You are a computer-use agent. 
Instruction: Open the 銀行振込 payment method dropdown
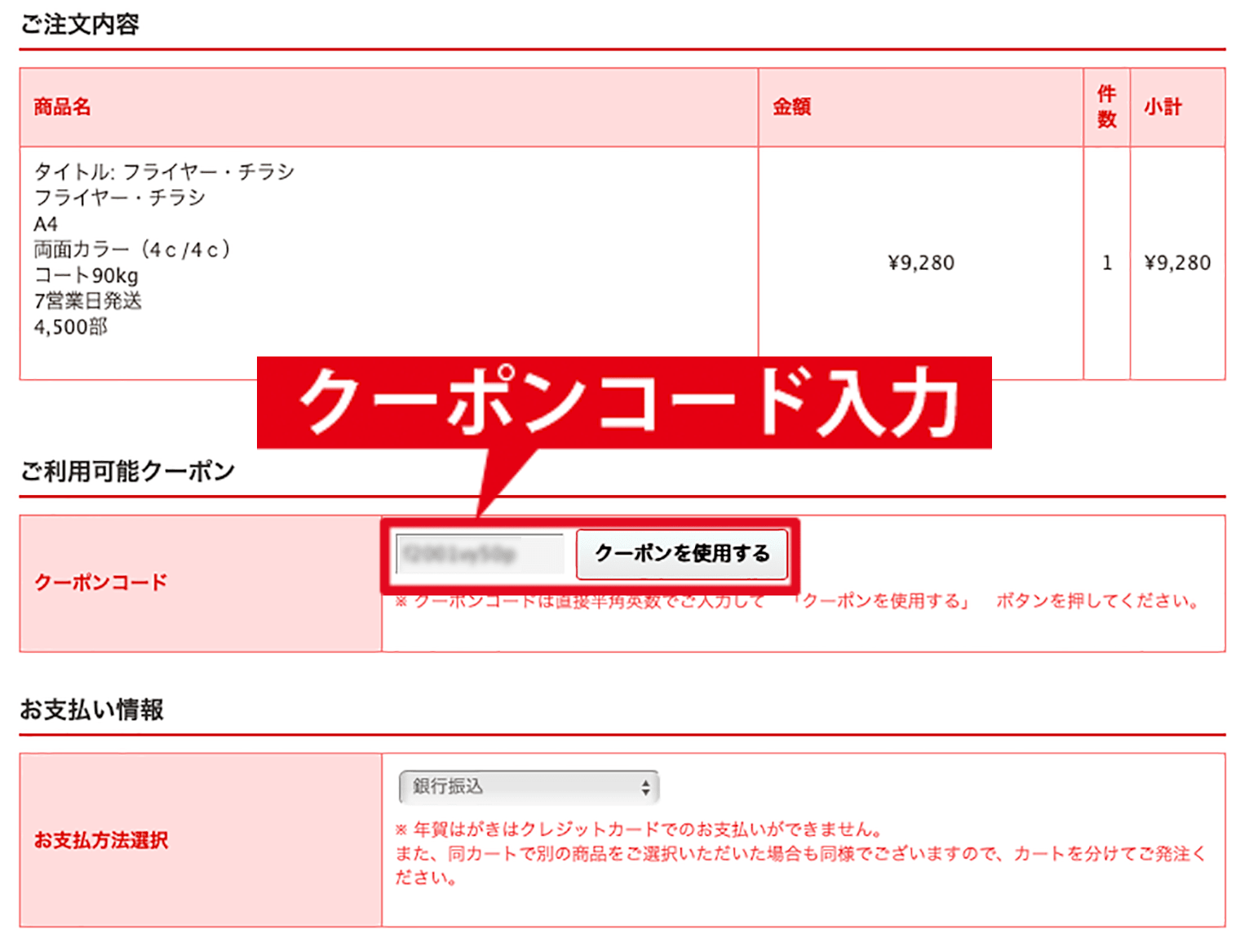tap(527, 786)
